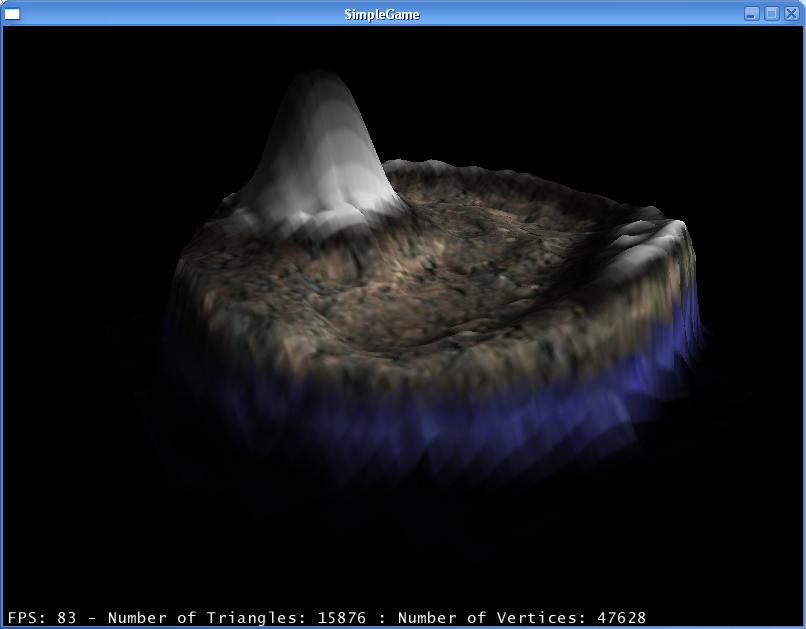Click the vertex count value 47628

pos(622,618)
